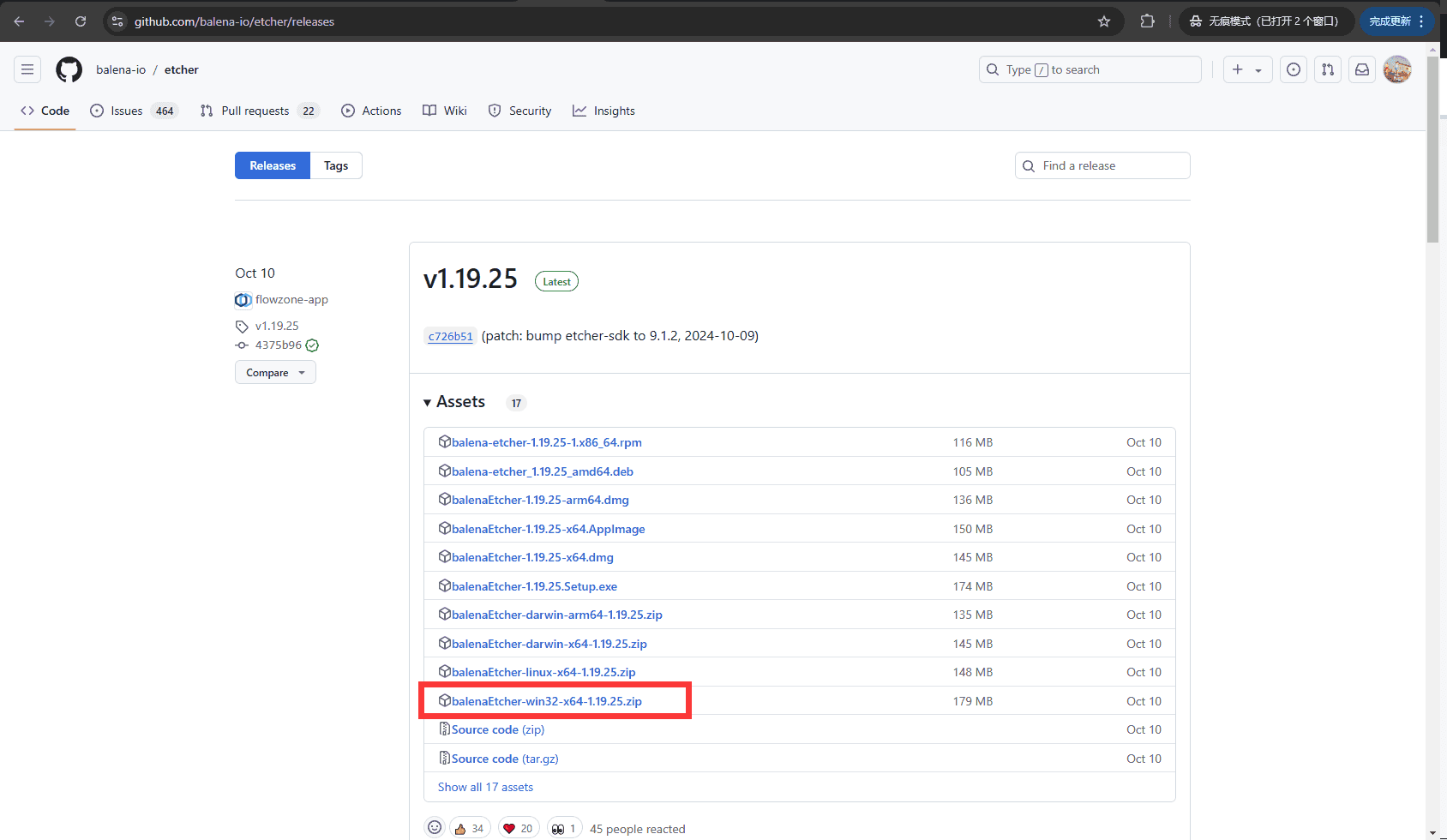Screen dimensions: 1447x840
Task: Open the browser extensions puzzle icon
Action: tap(1147, 21)
